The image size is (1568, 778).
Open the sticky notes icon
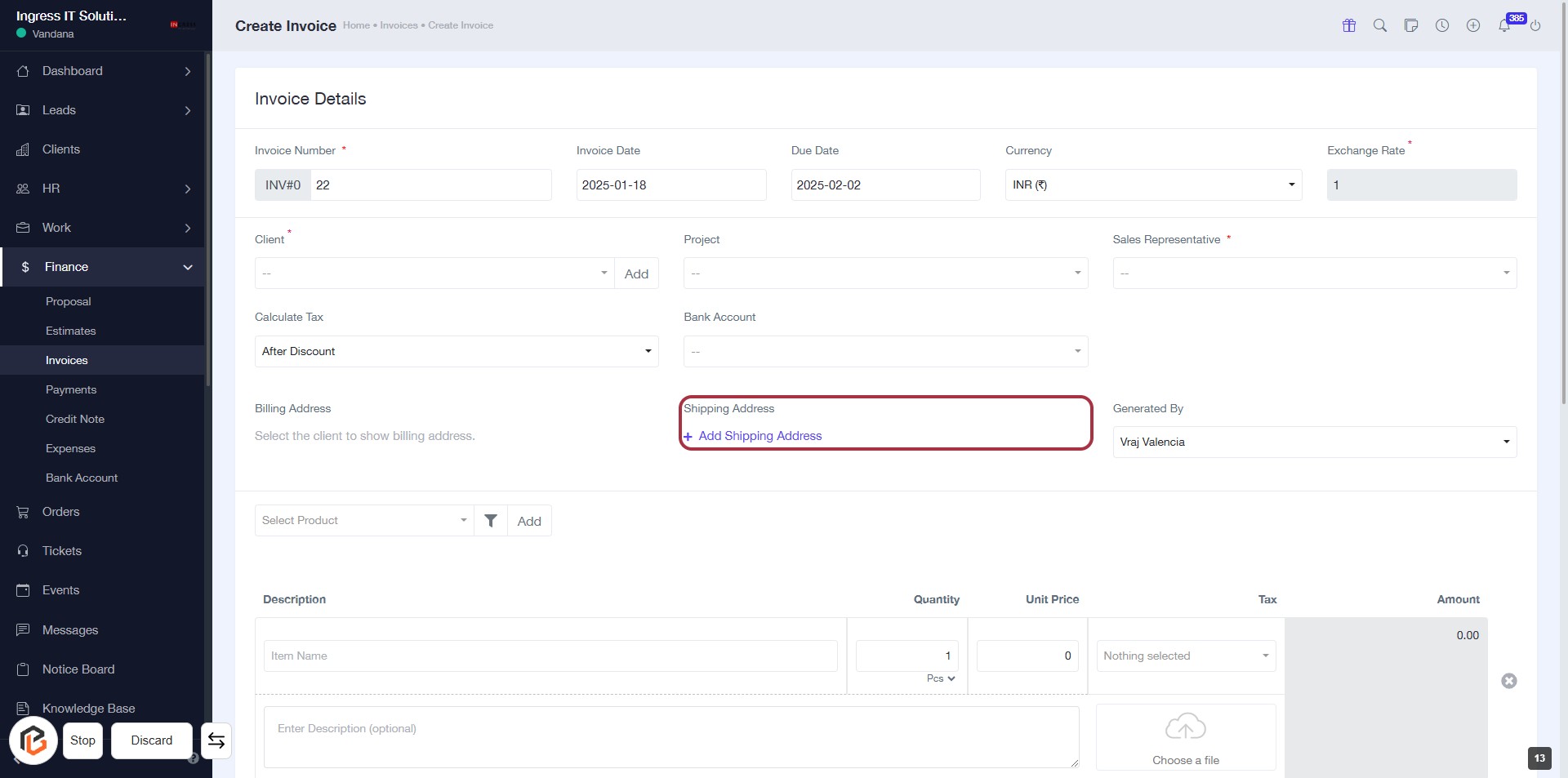coord(1410,25)
